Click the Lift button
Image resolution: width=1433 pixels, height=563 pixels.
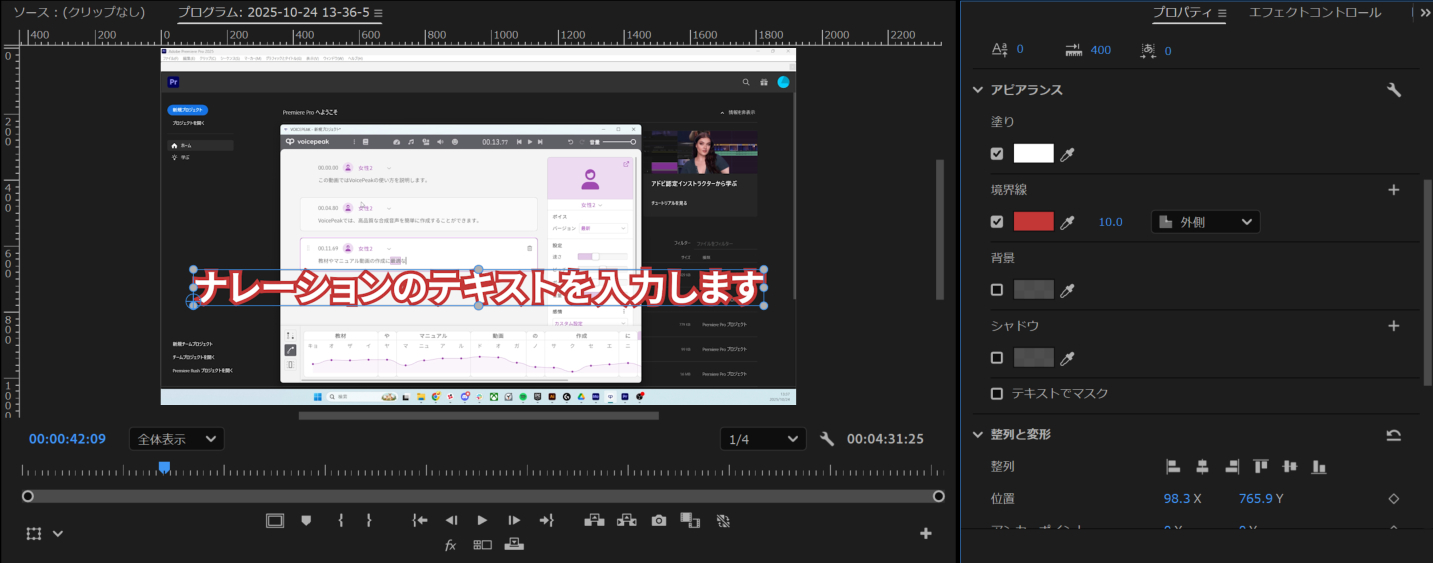(x=594, y=520)
